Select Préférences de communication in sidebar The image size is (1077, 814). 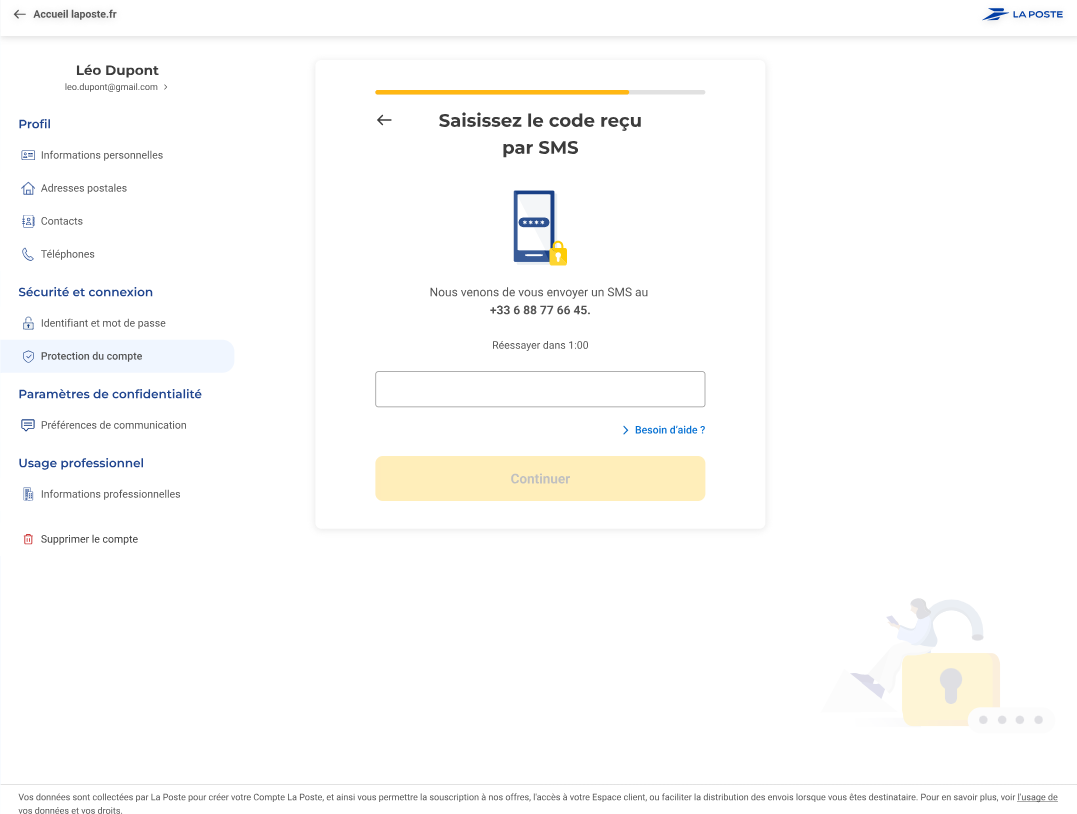(113, 425)
